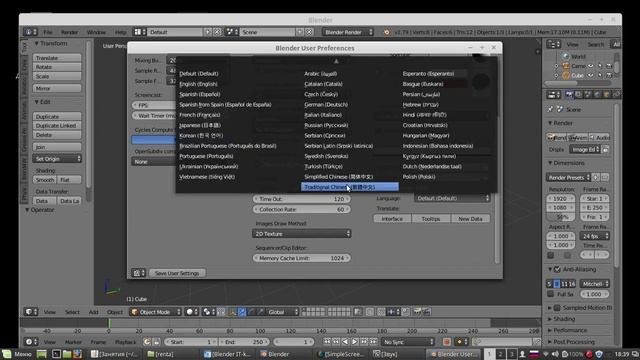Toggle the Tooltips translate option
640x360 pixels.
pyautogui.click(x=431, y=219)
